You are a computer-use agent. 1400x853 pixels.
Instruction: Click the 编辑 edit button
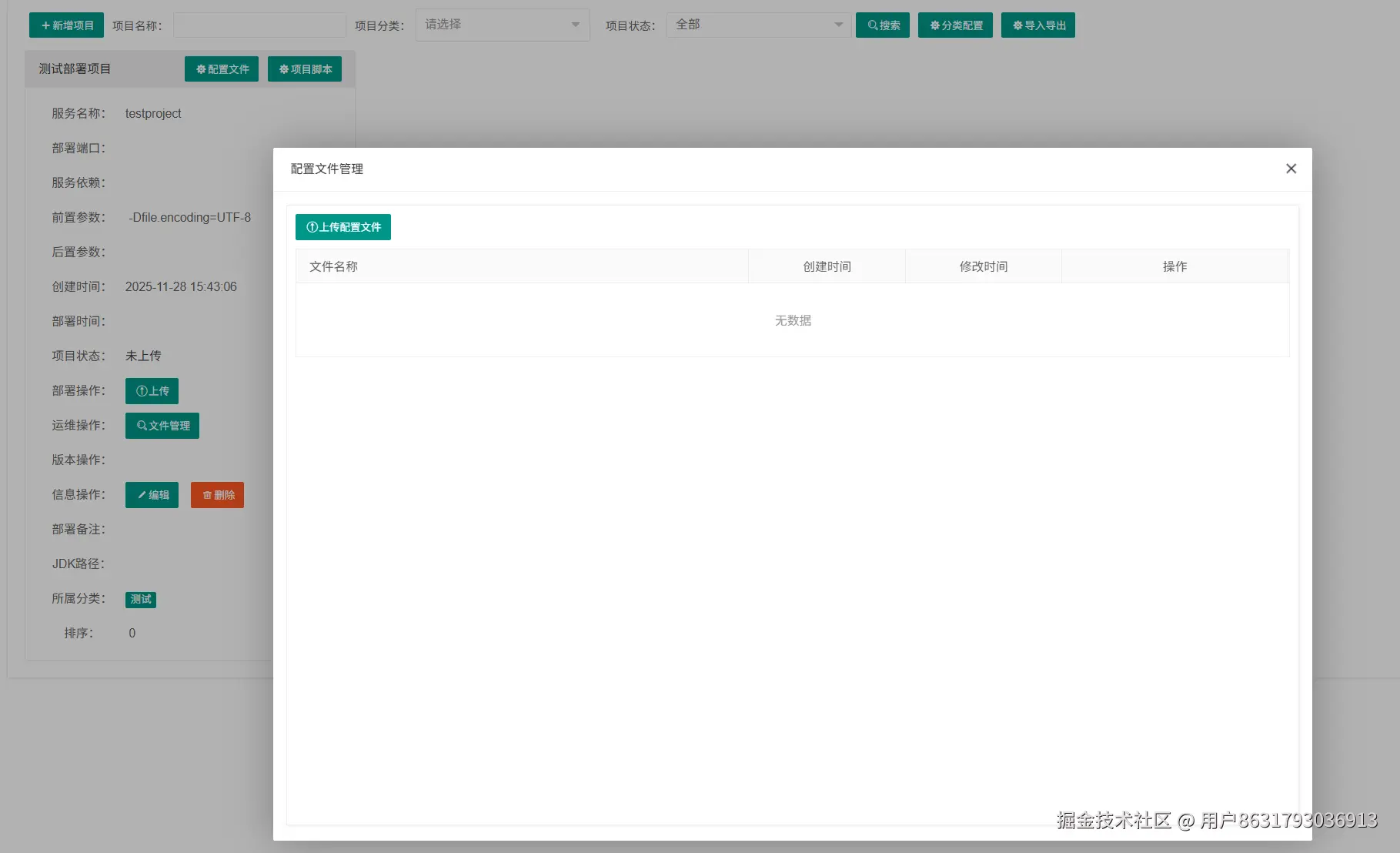(152, 495)
